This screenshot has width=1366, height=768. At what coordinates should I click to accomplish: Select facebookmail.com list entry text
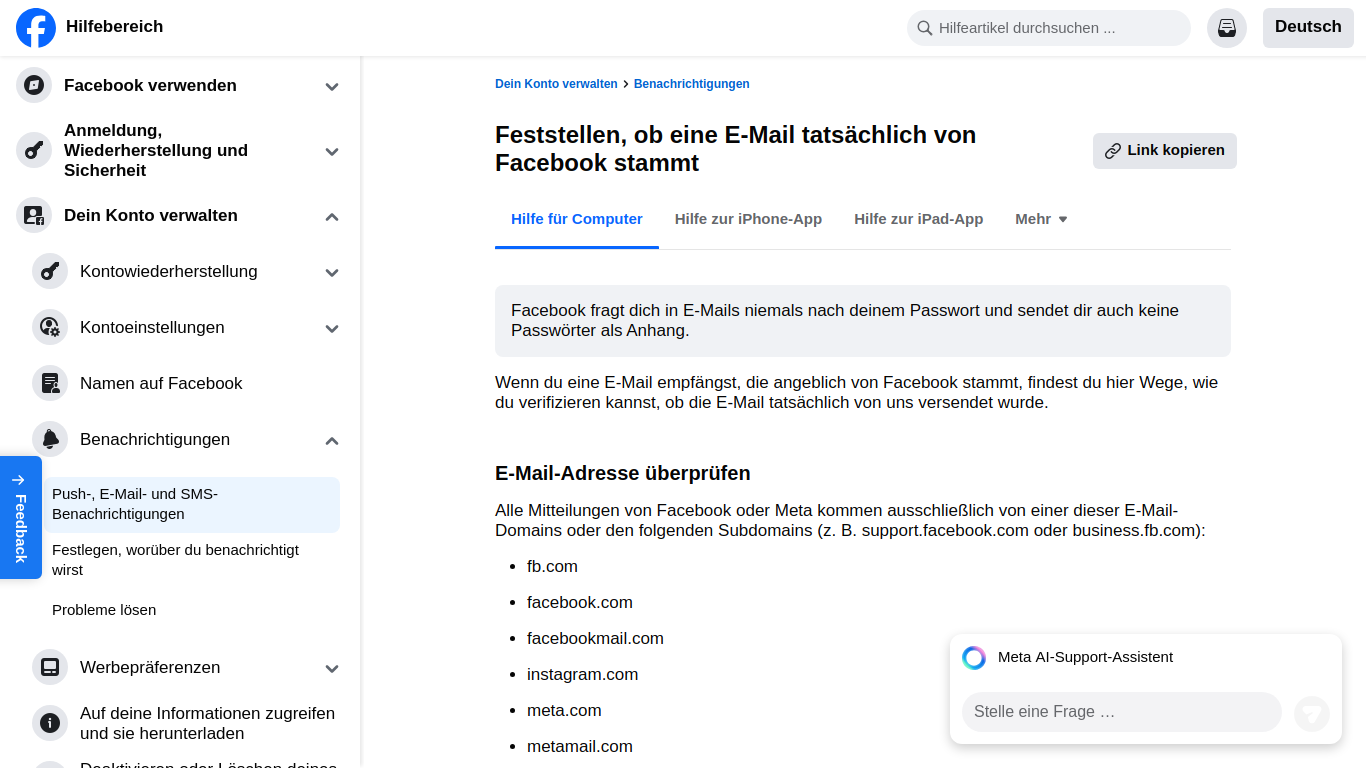pos(595,638)
